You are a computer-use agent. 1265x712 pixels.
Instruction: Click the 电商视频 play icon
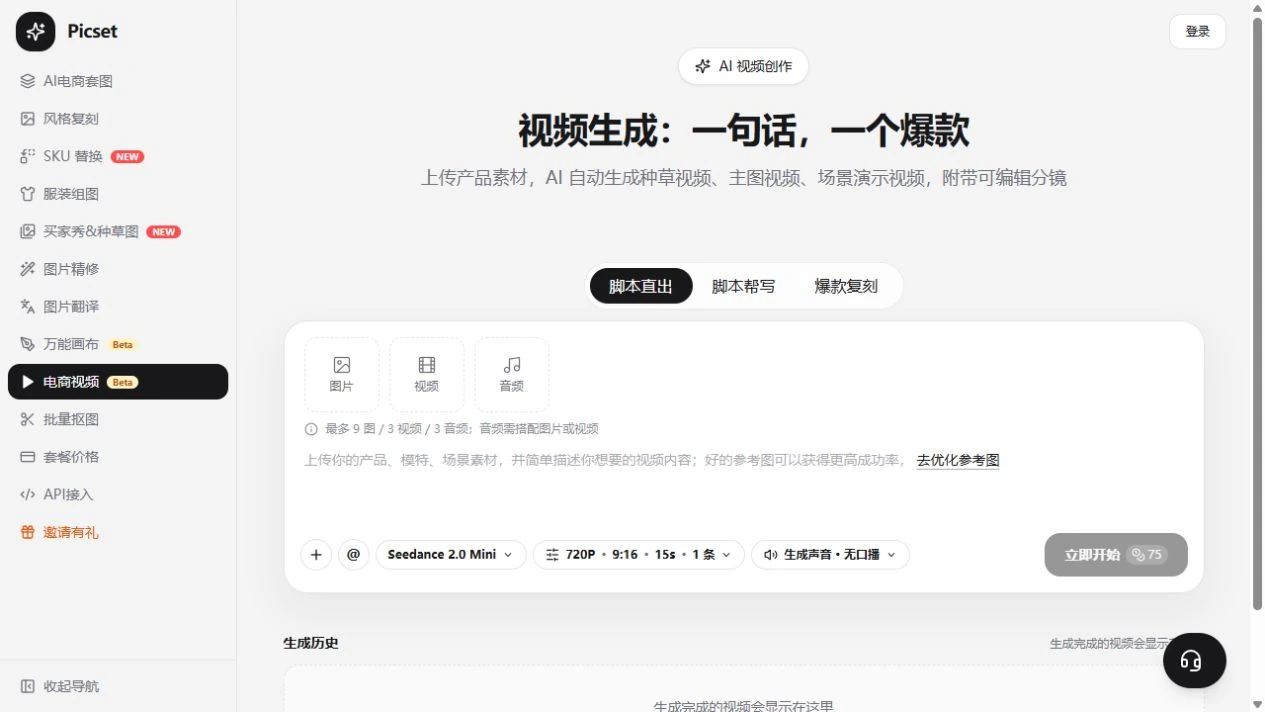click(x=27, y=382)
